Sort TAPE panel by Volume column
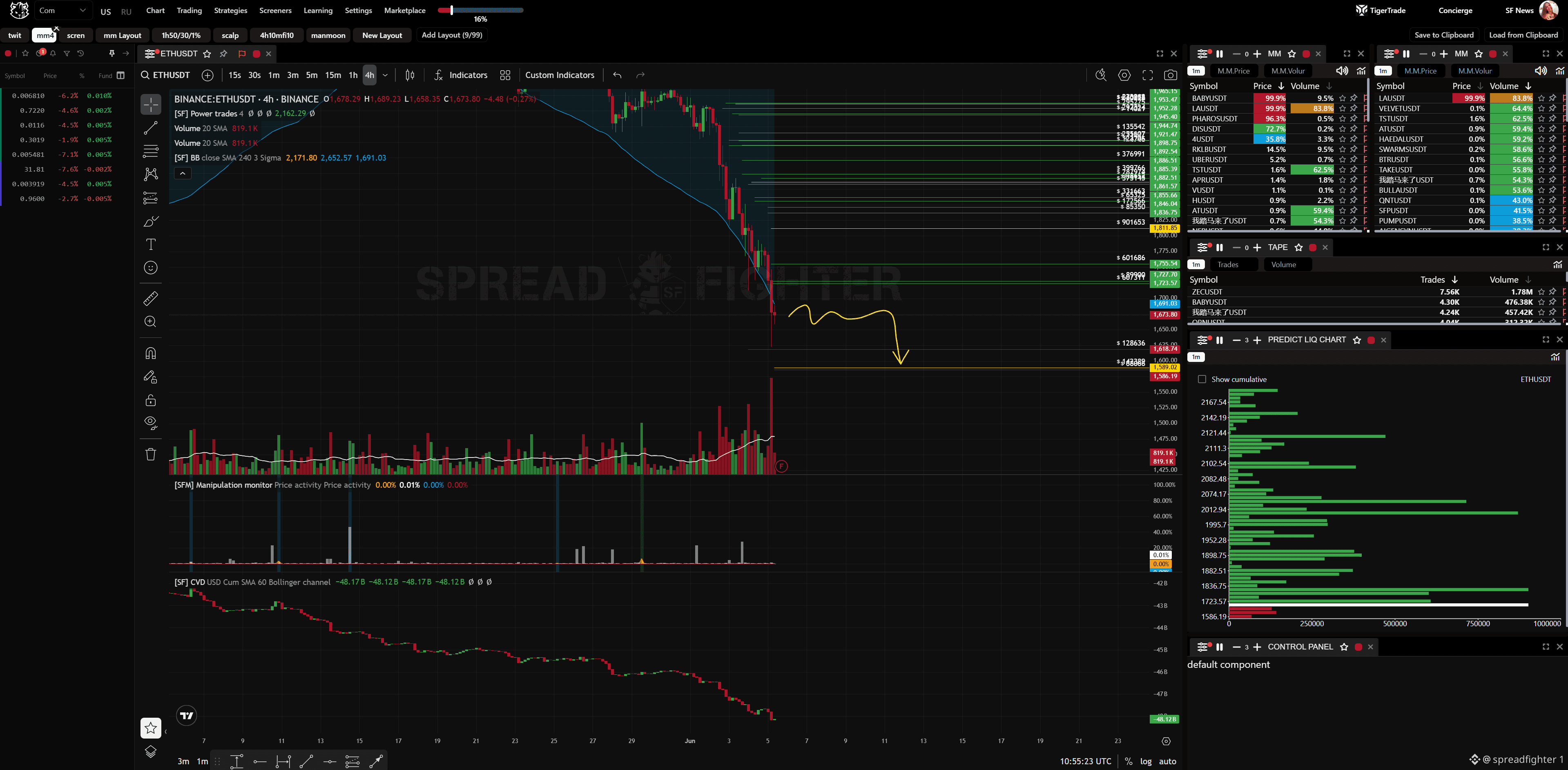This screenshot has height=770, width=1568. point(1510,279)
